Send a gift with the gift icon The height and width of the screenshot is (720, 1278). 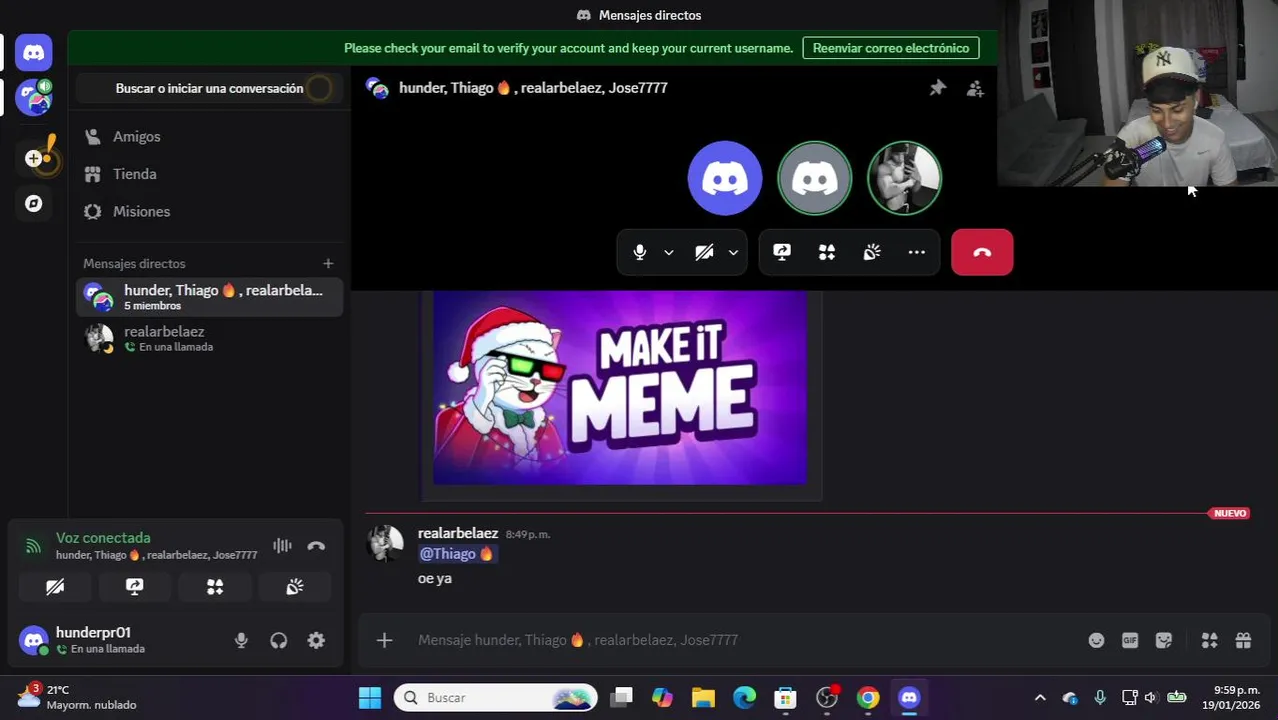[x=1243, y=640]
